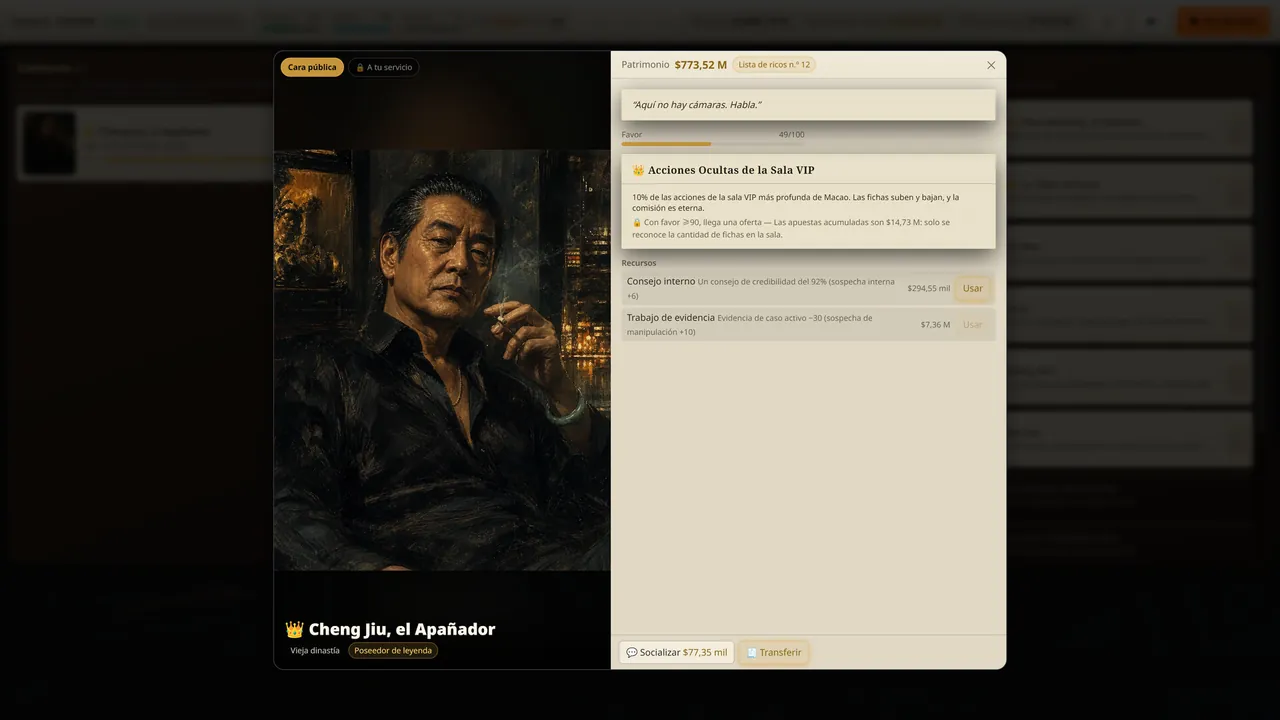Select the 'A tu servicio' locked tag
The height and width of the screenshot is (720, 1280).
384,67
